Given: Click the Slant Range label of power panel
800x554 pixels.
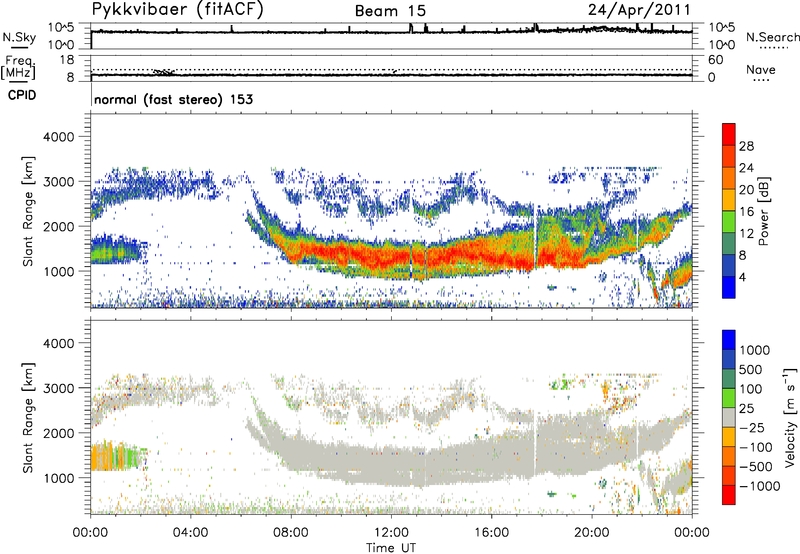Looking at the screenshot, I should tap(28, 211).
